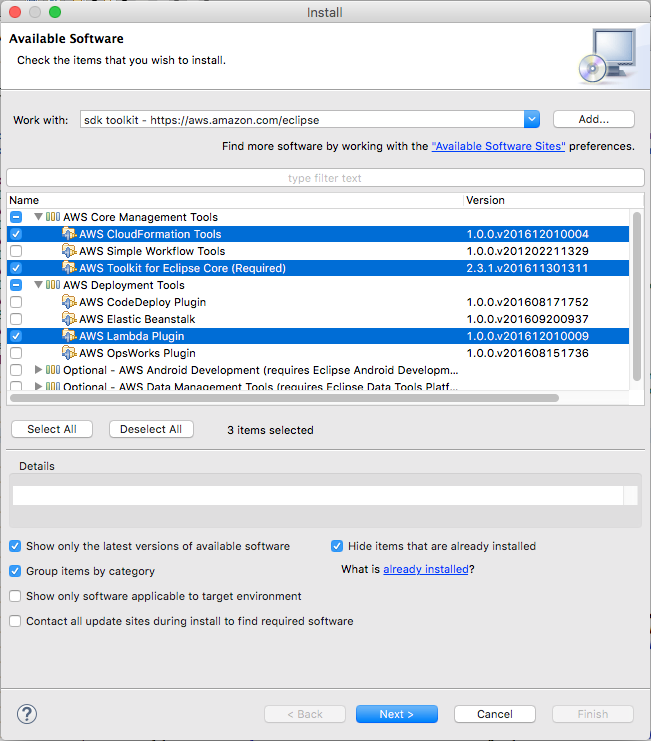Screen dimensions: 651x741
Task: Collapse the AWS Deployment Tools tree
Action: tap(39, 285)
